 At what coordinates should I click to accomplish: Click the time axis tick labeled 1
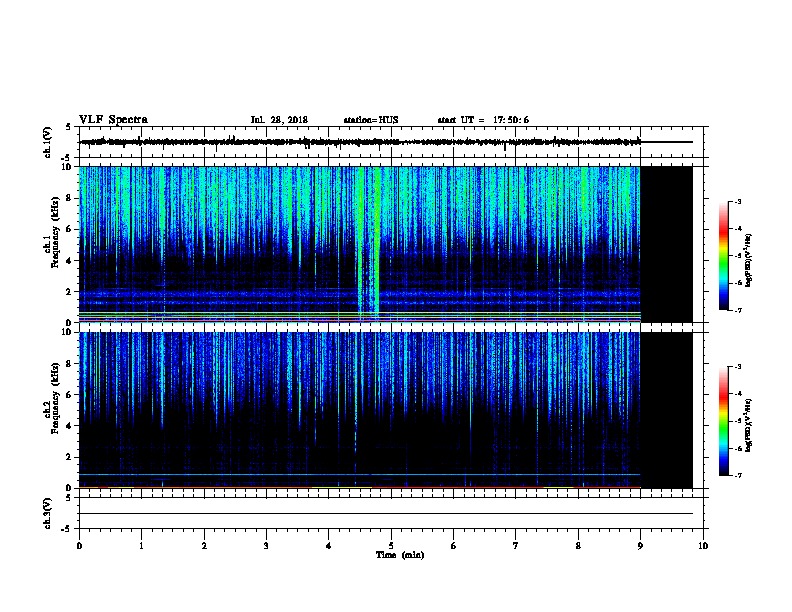click(x=141, y=546)
